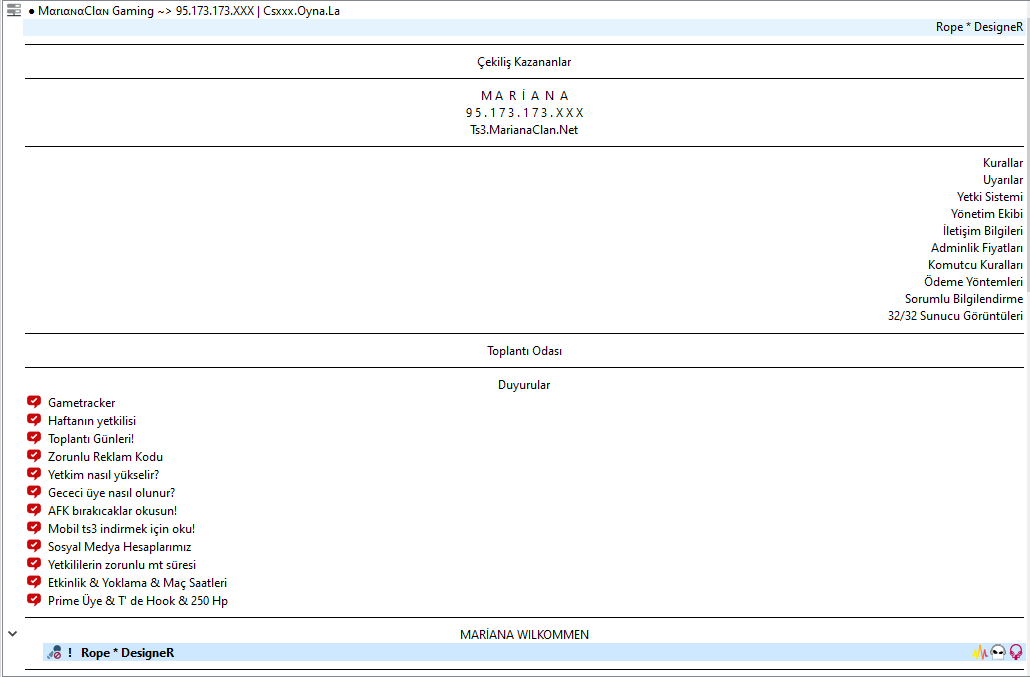Select the Yönetim Ekibi channel
1030x677 pixels.
(x=987, y=214)
